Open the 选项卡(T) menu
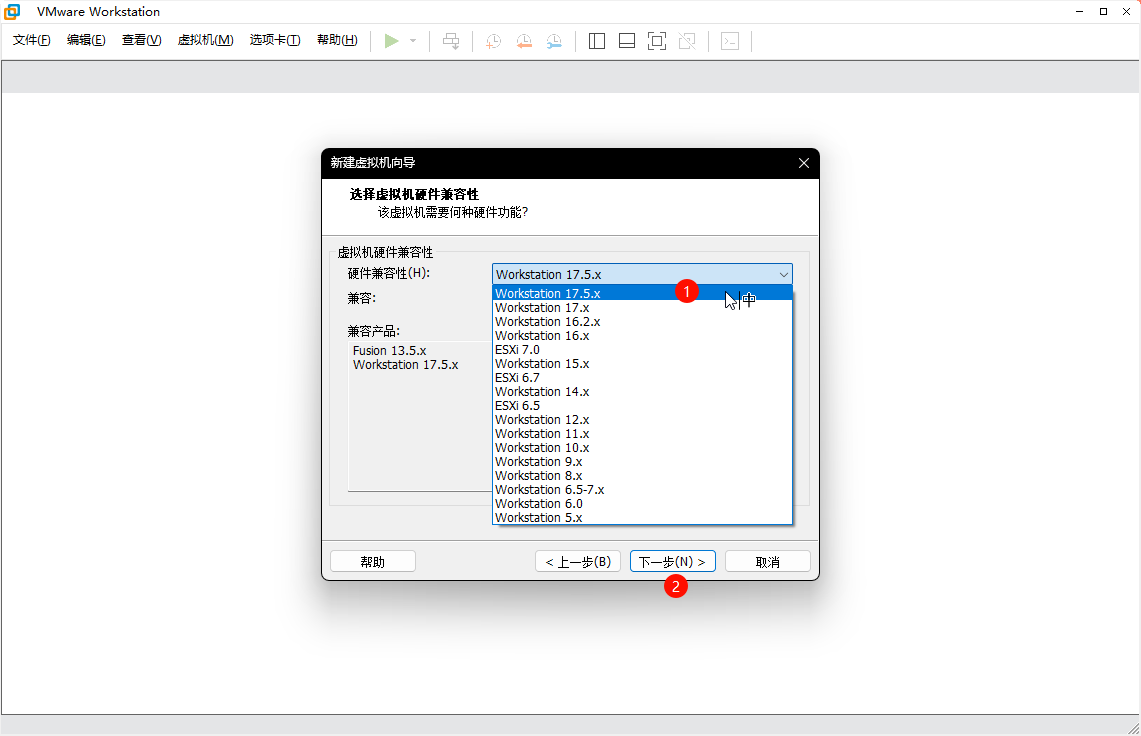 (x=275, y=40)
